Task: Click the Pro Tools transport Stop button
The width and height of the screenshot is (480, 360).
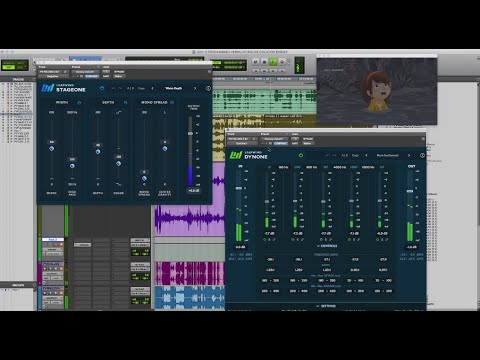Action: coord(264,62)
